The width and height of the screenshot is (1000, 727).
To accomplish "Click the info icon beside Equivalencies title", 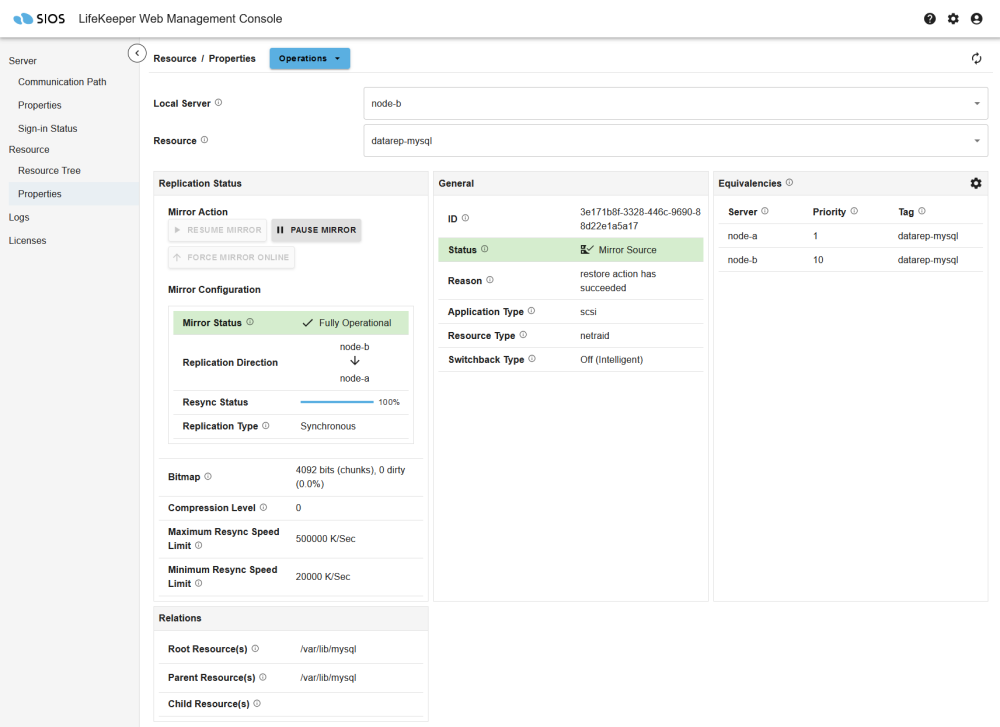I will (x=790, y=182).
